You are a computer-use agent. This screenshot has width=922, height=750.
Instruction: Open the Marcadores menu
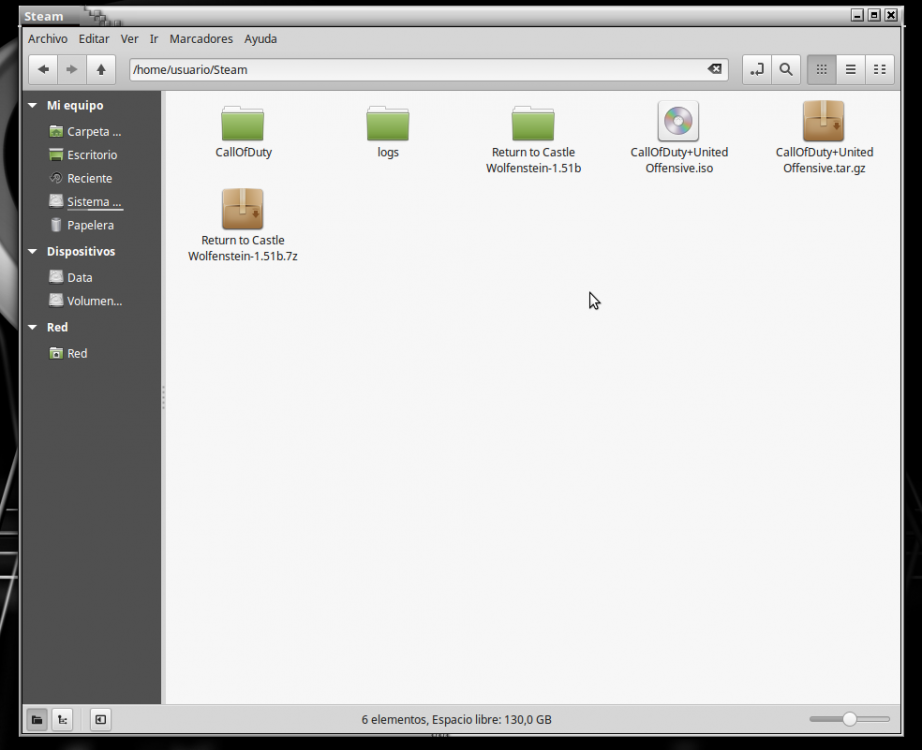pos(201,39)
